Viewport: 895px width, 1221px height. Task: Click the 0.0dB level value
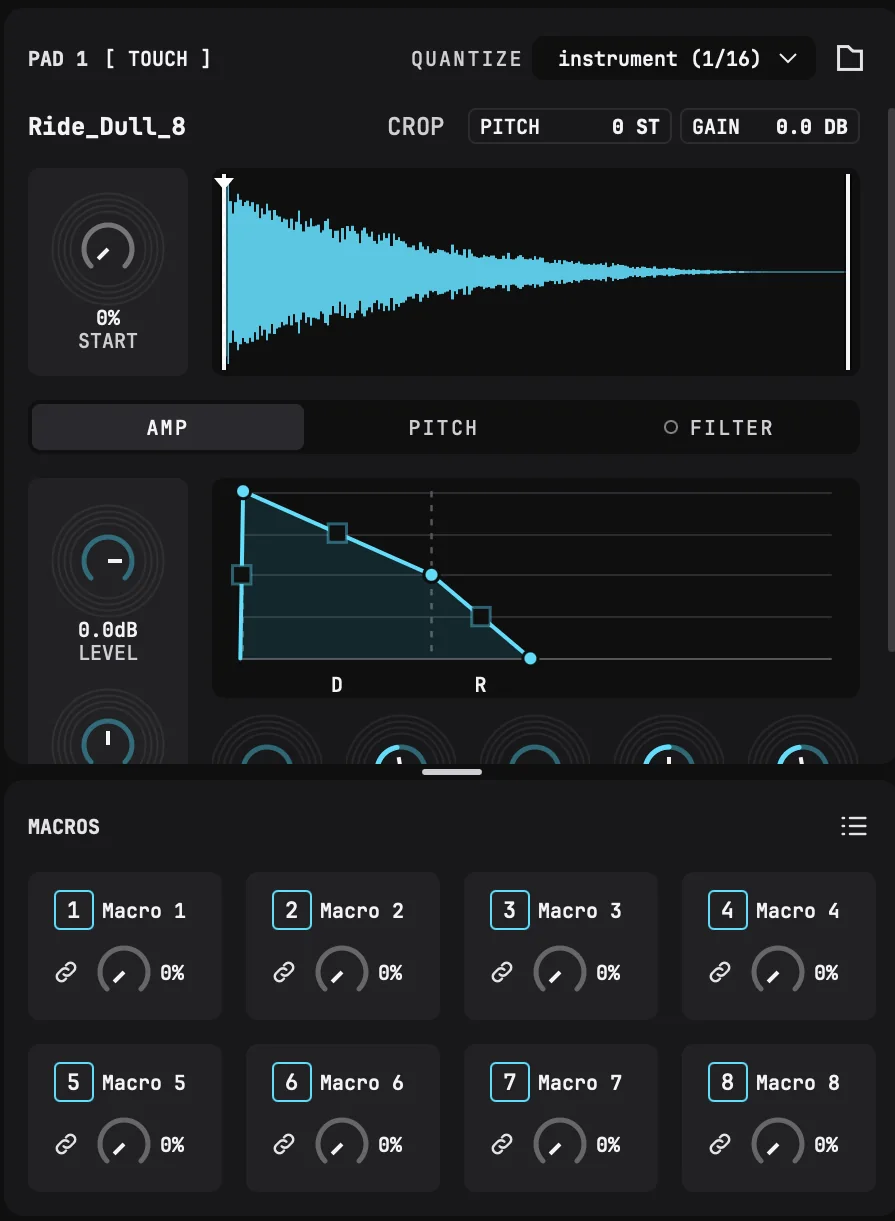[x=108, y=630]
